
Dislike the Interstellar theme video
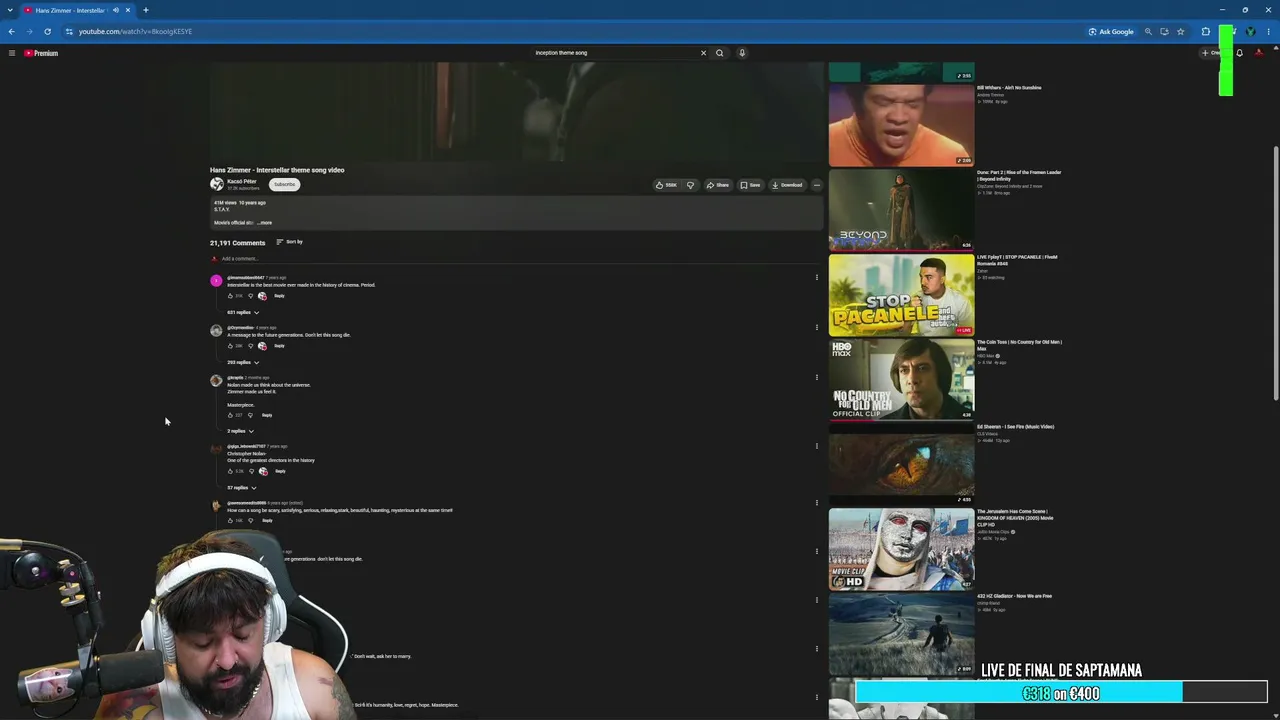[690, 185]
